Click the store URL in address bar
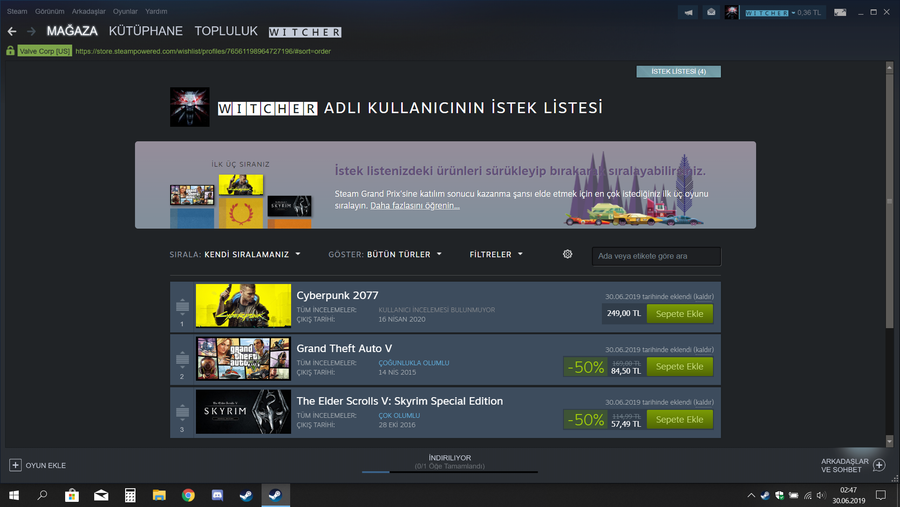The image size is (900, 507). [x=203, y=51]
